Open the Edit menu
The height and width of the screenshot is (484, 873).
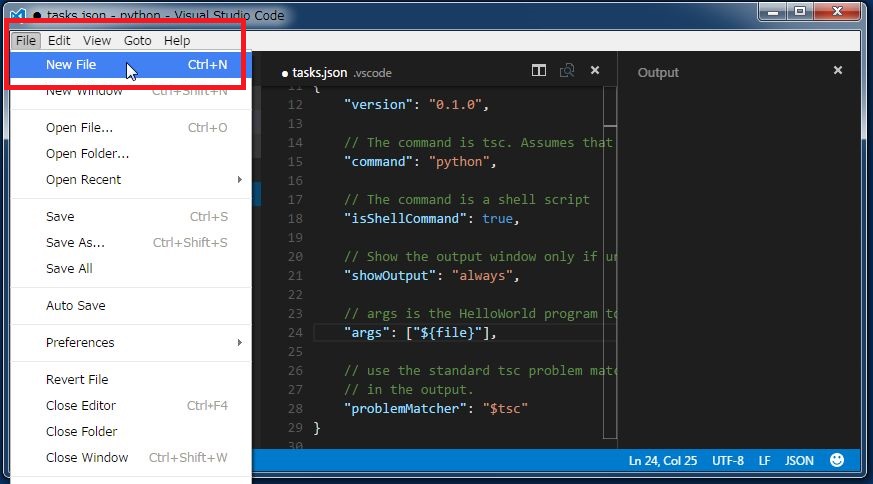pos(58,41)
